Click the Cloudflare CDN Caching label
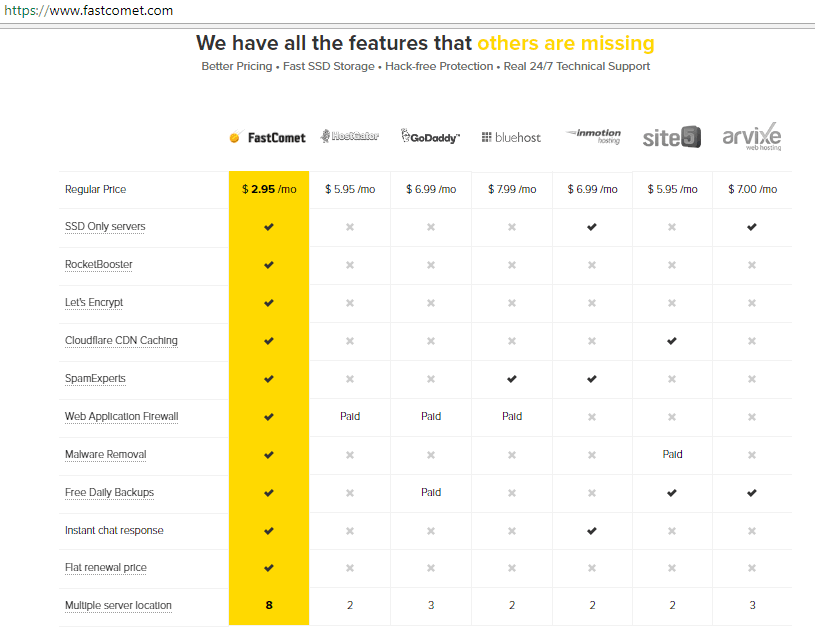Viewport: 815px width, 629px height. point(121,340)
